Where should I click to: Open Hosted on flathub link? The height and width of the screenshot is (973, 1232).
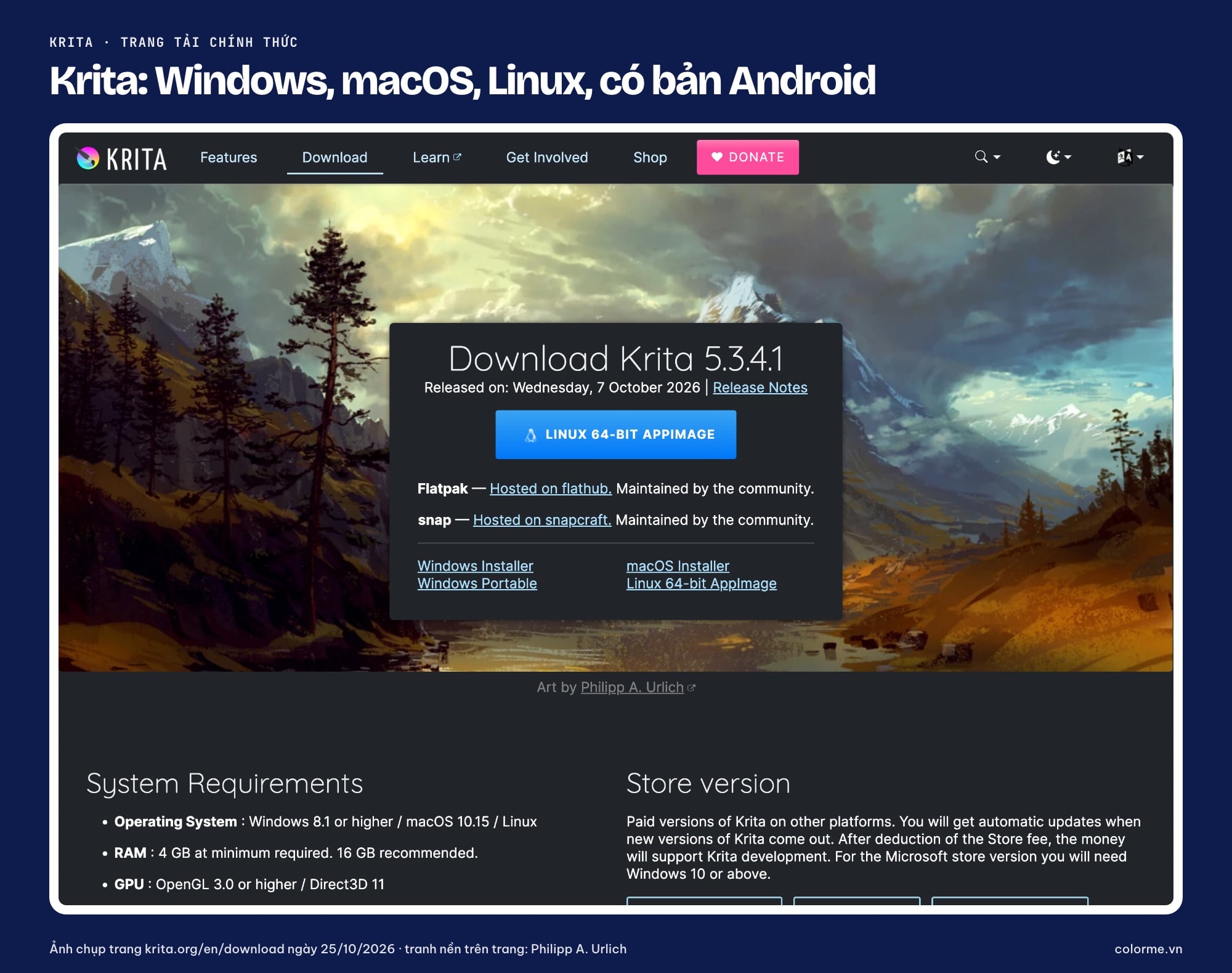tap(551, 489)
